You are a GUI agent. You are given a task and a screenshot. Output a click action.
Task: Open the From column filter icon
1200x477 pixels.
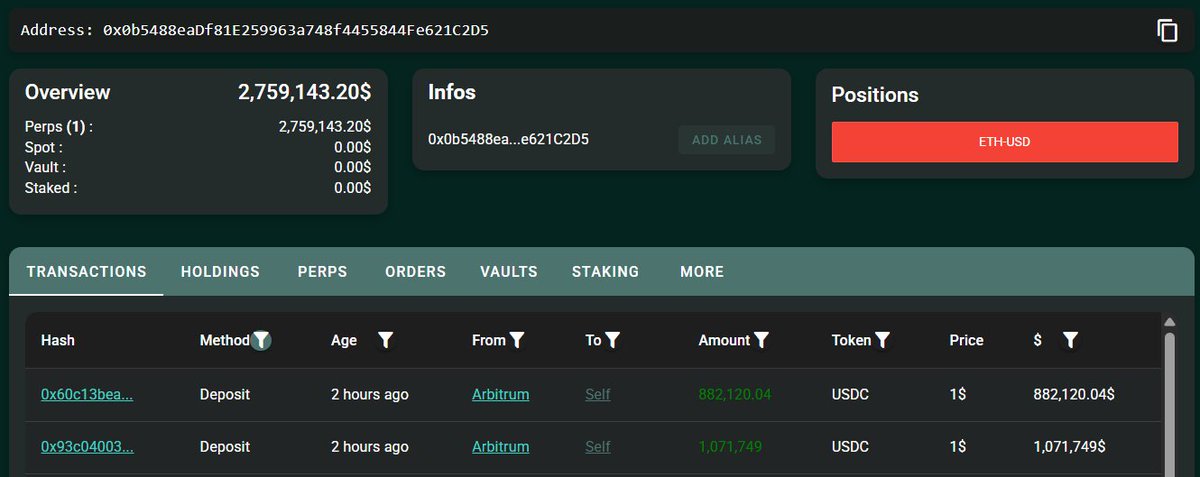tap(517, 340)
